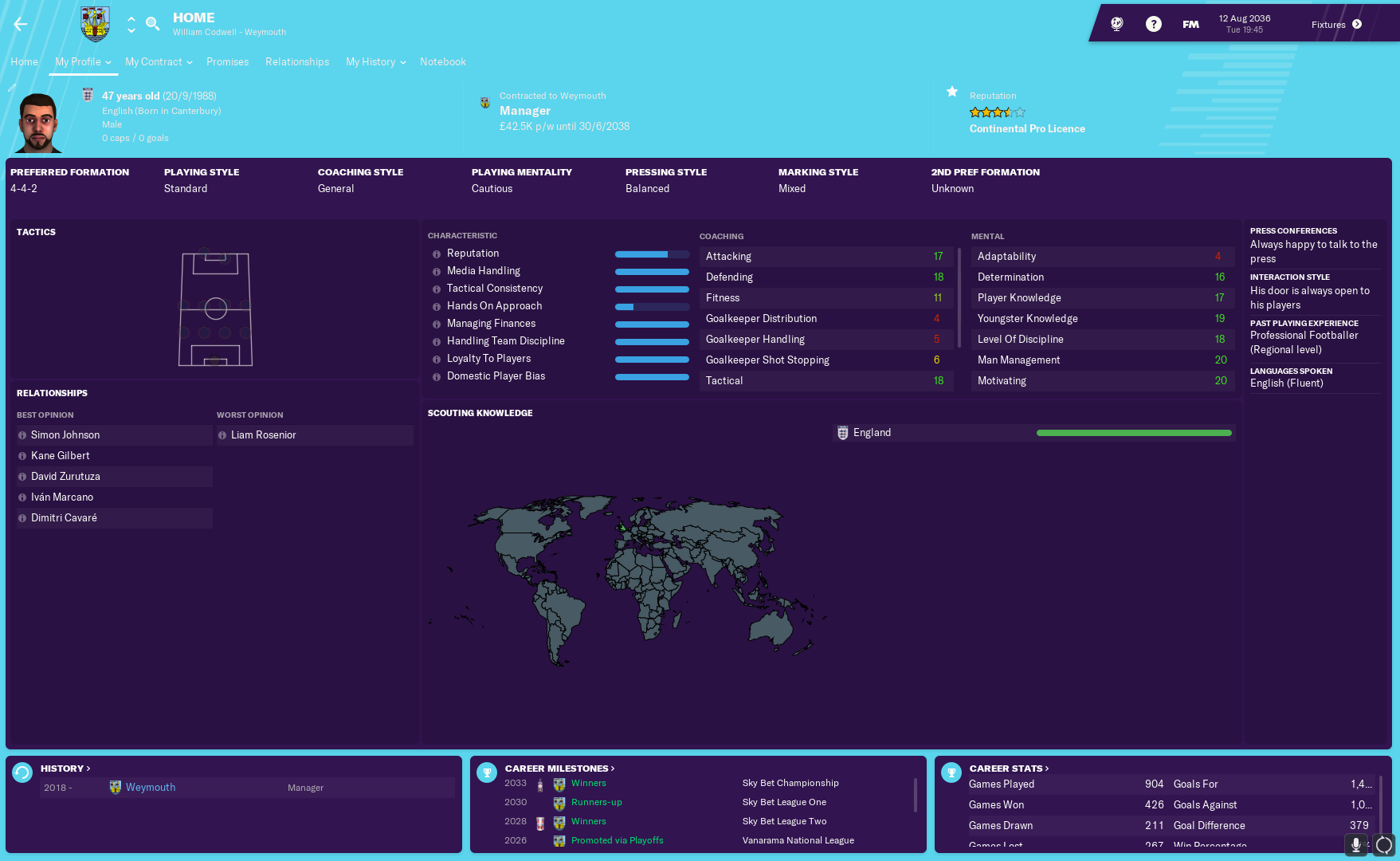The width and height of the screenshot is (1400, 861).
Task: Click the info icon beside Simon Johnson
Action: click(x=22, y=435)
